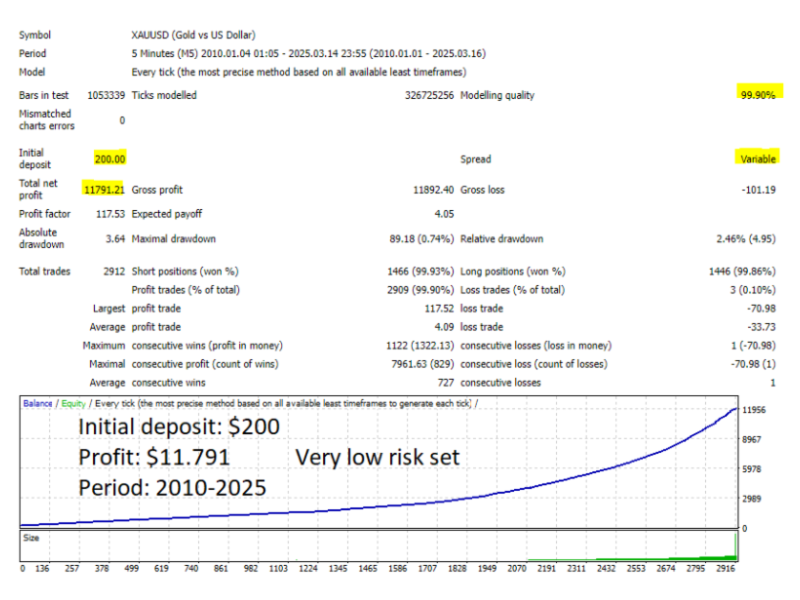Click the Relative drawdown value 2.46% (4.95)
This screenshot has width=800, height=600.
coord(743,239)
